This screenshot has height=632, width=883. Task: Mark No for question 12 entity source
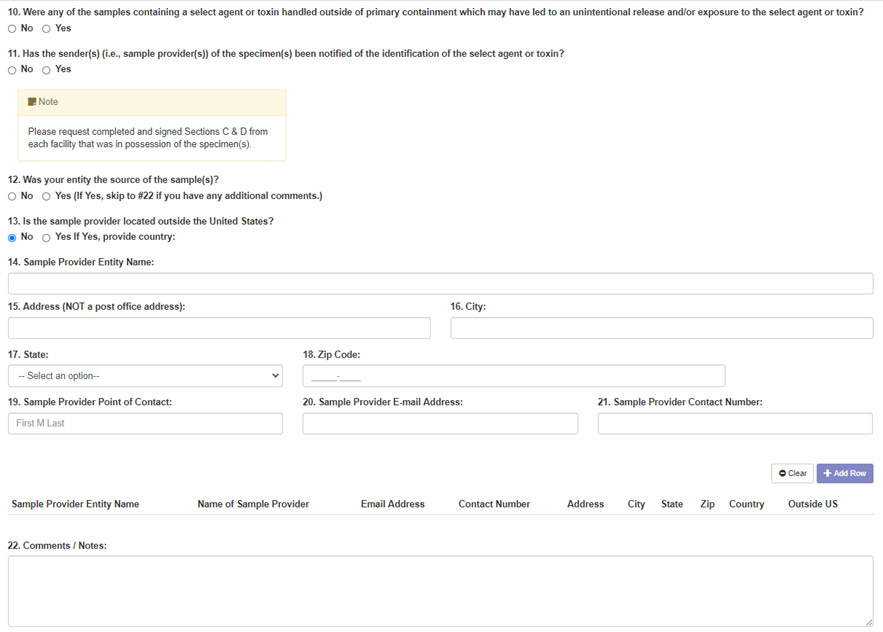12,197
